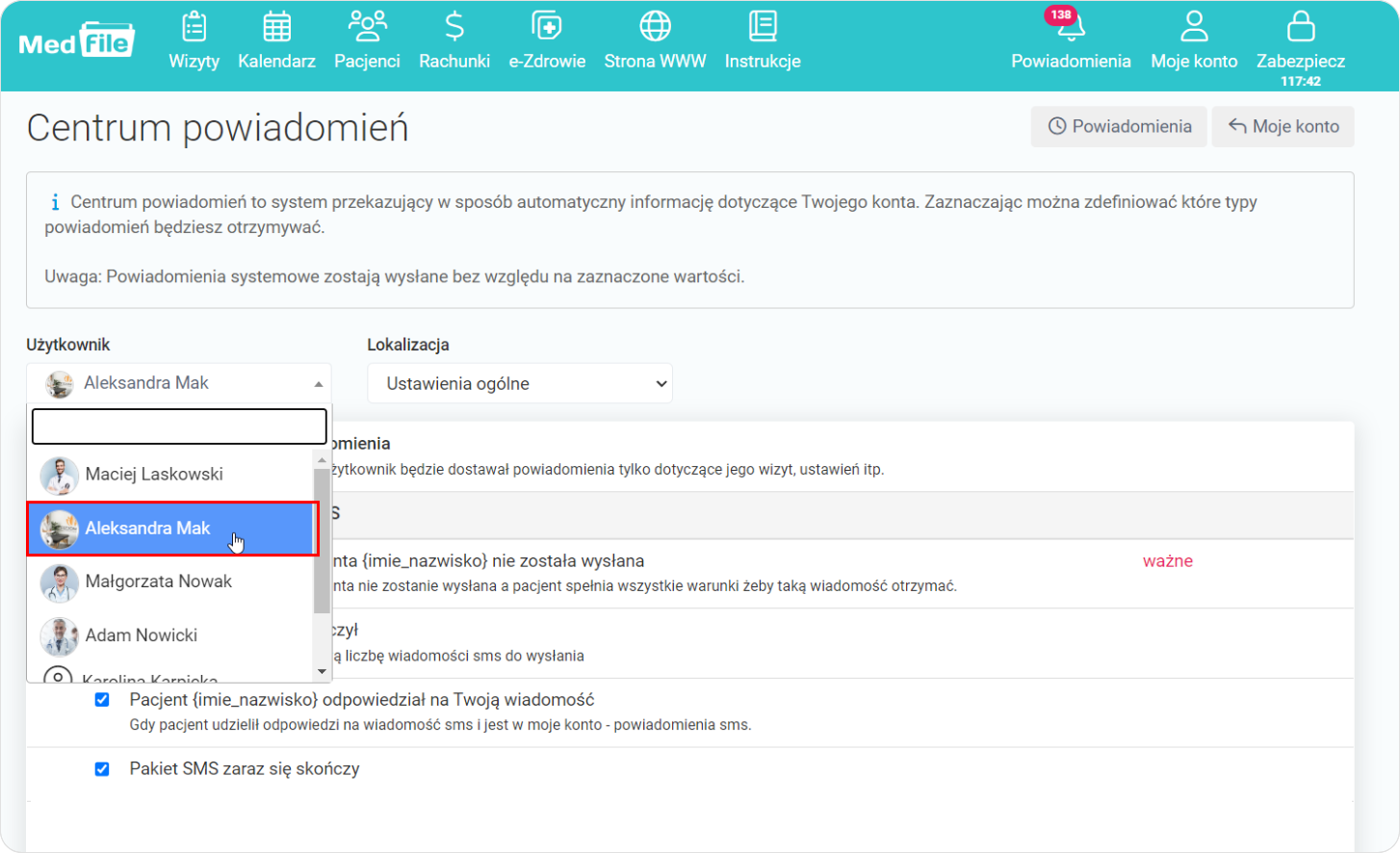Open the Strona WWW globe icon

[655, 26]
